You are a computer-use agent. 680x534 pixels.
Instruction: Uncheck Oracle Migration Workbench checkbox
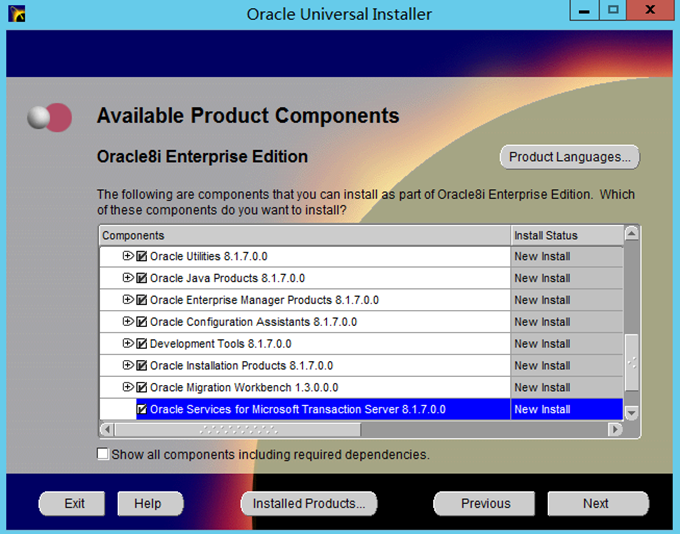click(141, 387)
